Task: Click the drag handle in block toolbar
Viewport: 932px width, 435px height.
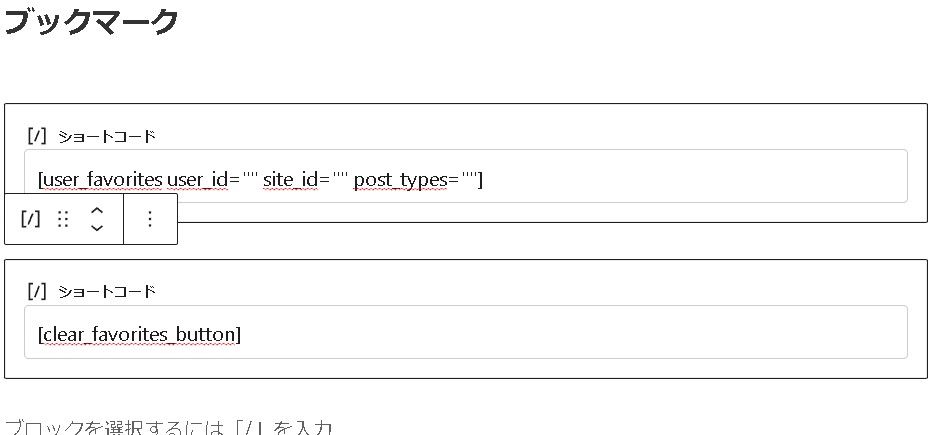Action: click(x=63, y=219)
